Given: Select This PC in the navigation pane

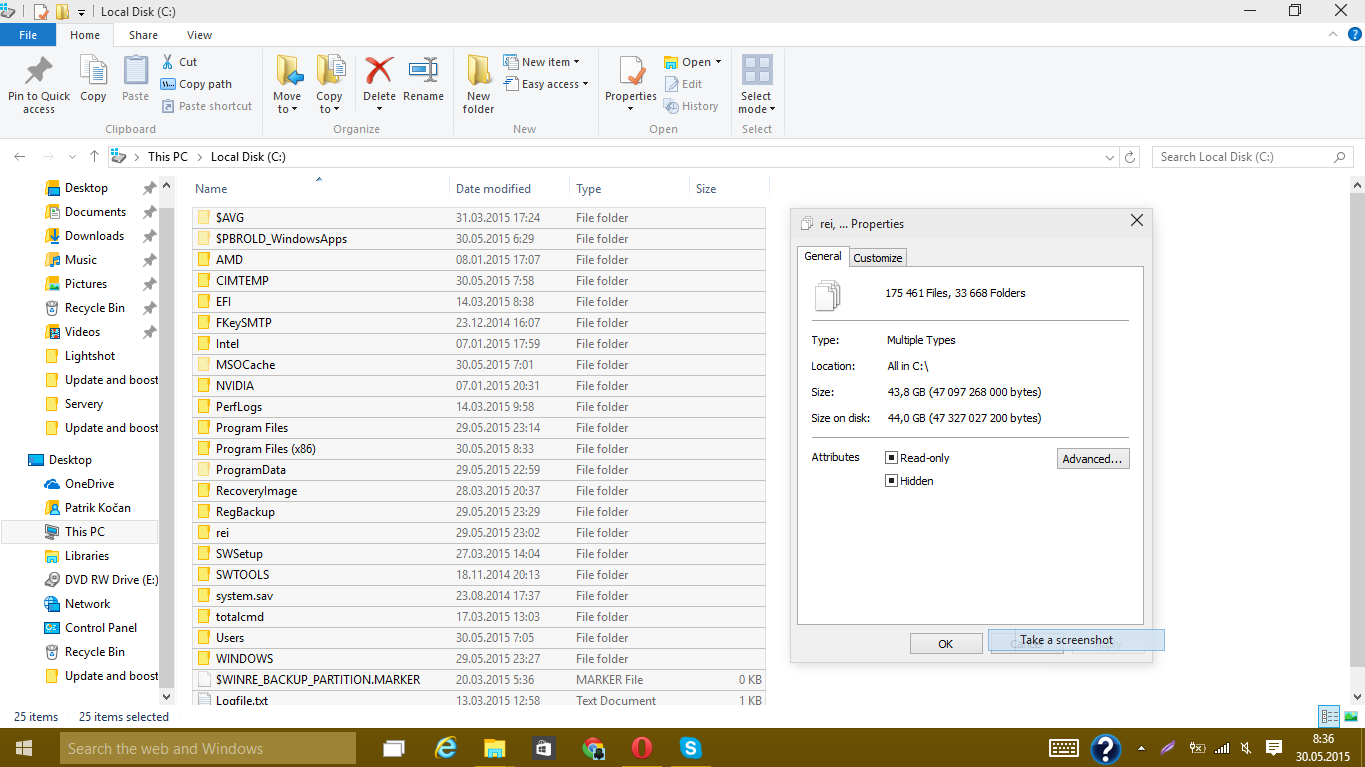Looking at the screenshot, I should coord(84,532).
